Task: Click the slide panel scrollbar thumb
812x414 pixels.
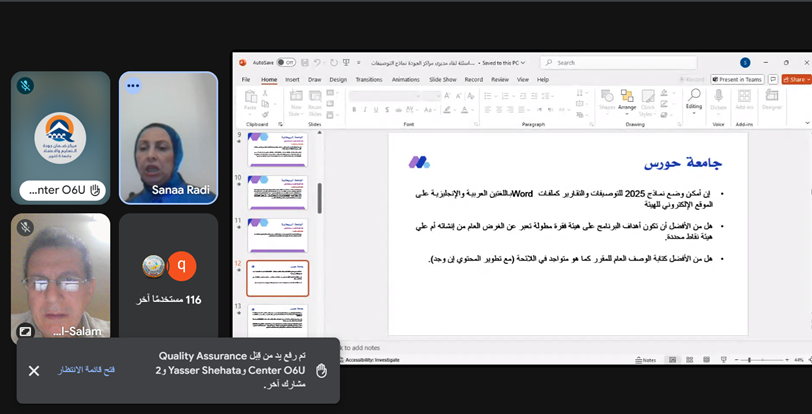Action: 319,198
